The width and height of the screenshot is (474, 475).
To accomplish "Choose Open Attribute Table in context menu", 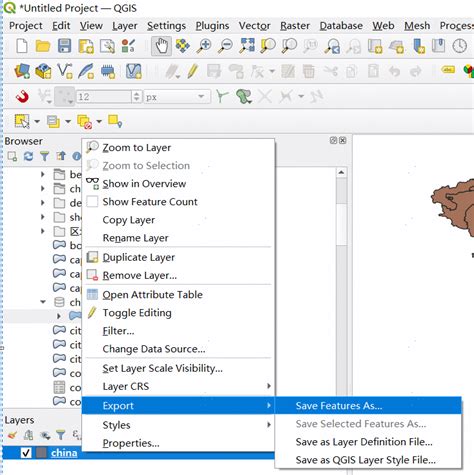I will [178, 294].
